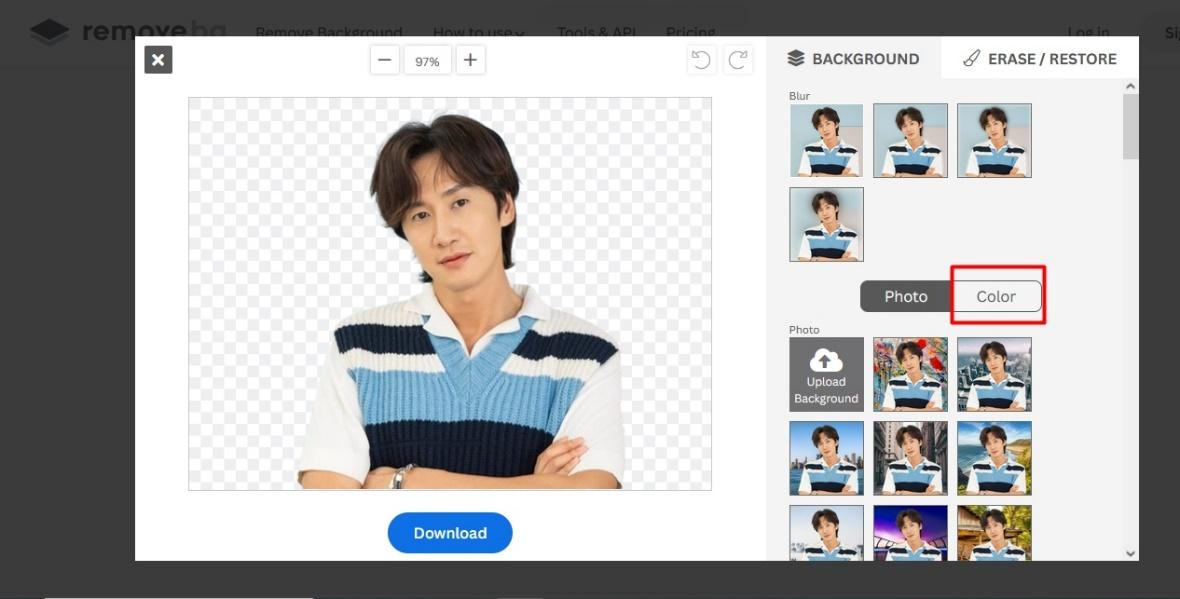Select the Photo toggle option
The image size is (1180, 599).
pyautogui.click(x=906, y=296)
